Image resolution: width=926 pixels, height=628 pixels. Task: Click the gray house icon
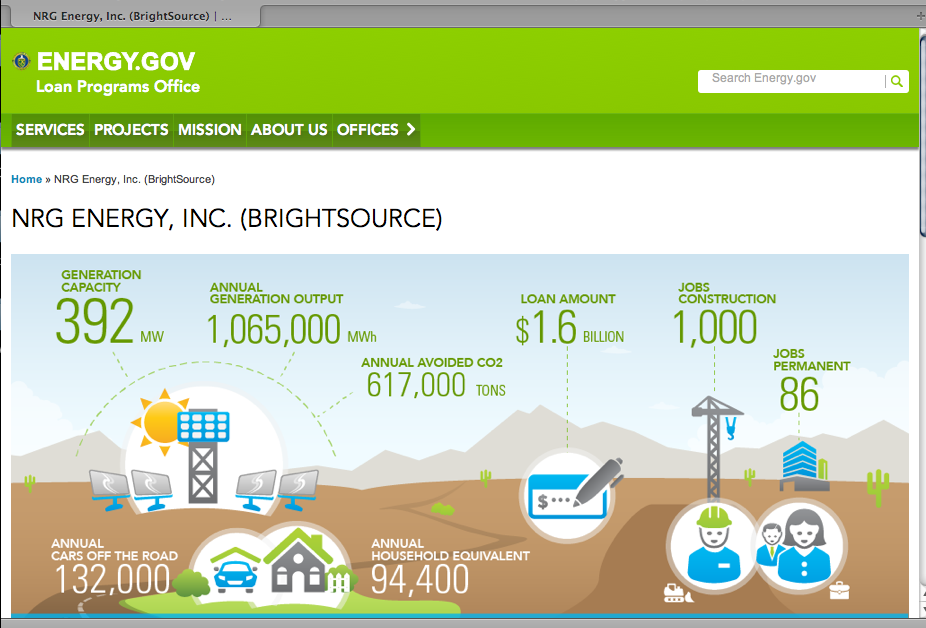click(x=298, y=559)
